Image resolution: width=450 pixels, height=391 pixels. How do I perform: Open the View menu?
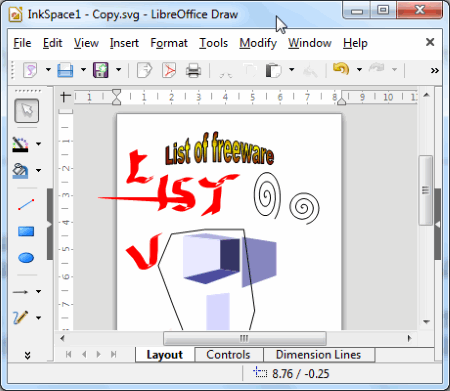[x=86, y=43]
